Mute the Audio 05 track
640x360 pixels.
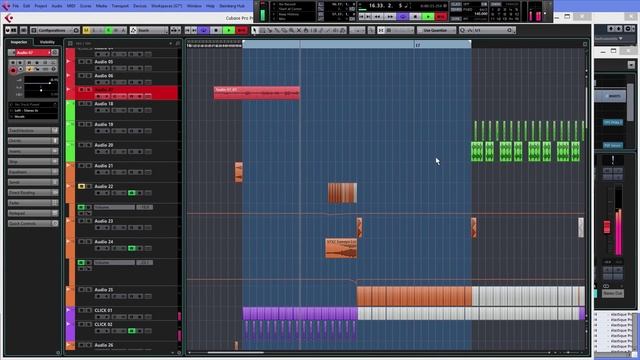tap(81, 62)
